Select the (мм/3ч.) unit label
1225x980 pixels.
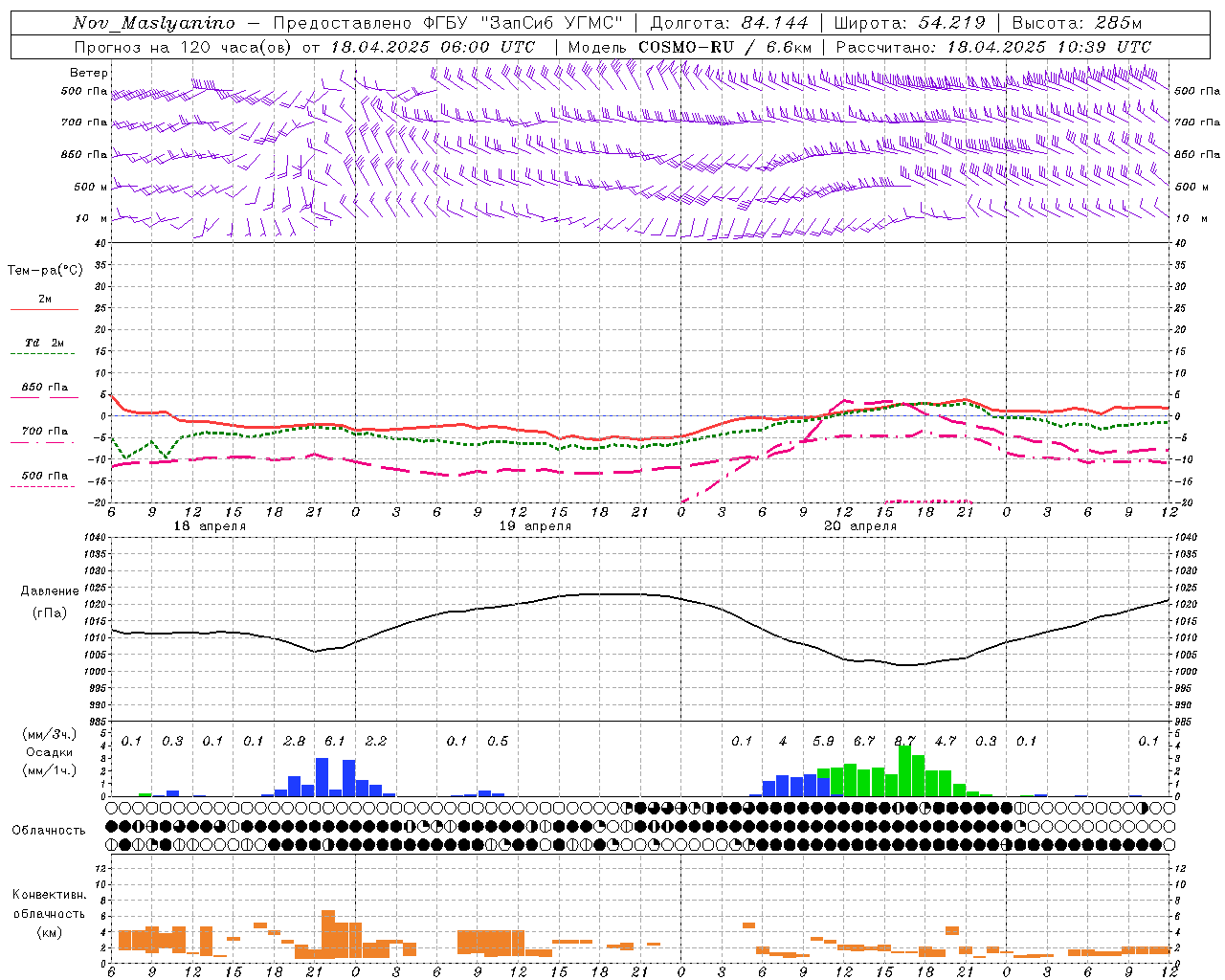[x=49, y=734]
